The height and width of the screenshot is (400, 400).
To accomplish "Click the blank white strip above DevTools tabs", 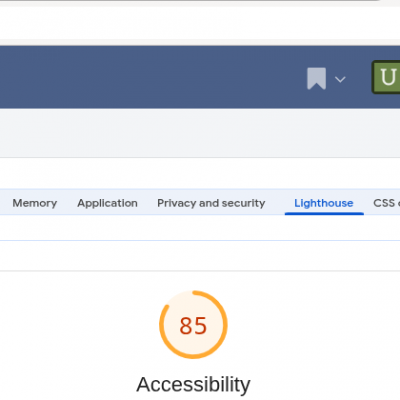I will pos(200,173).
